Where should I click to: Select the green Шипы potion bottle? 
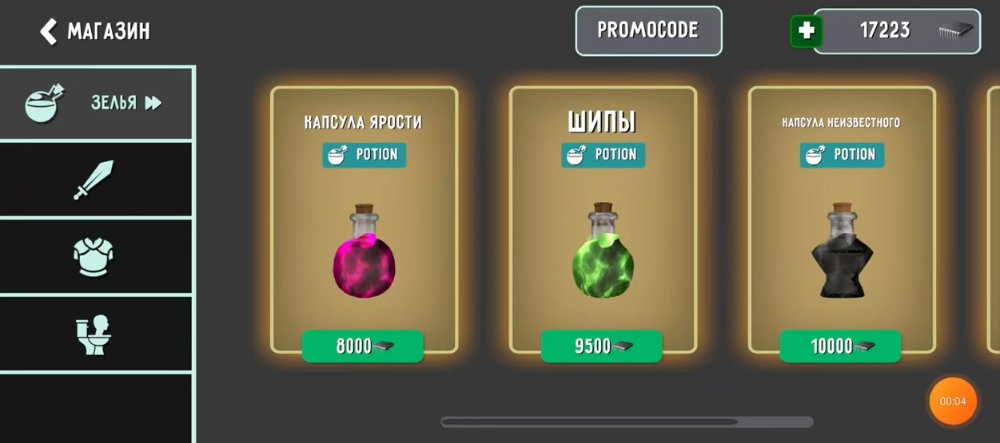click(603, 251)
